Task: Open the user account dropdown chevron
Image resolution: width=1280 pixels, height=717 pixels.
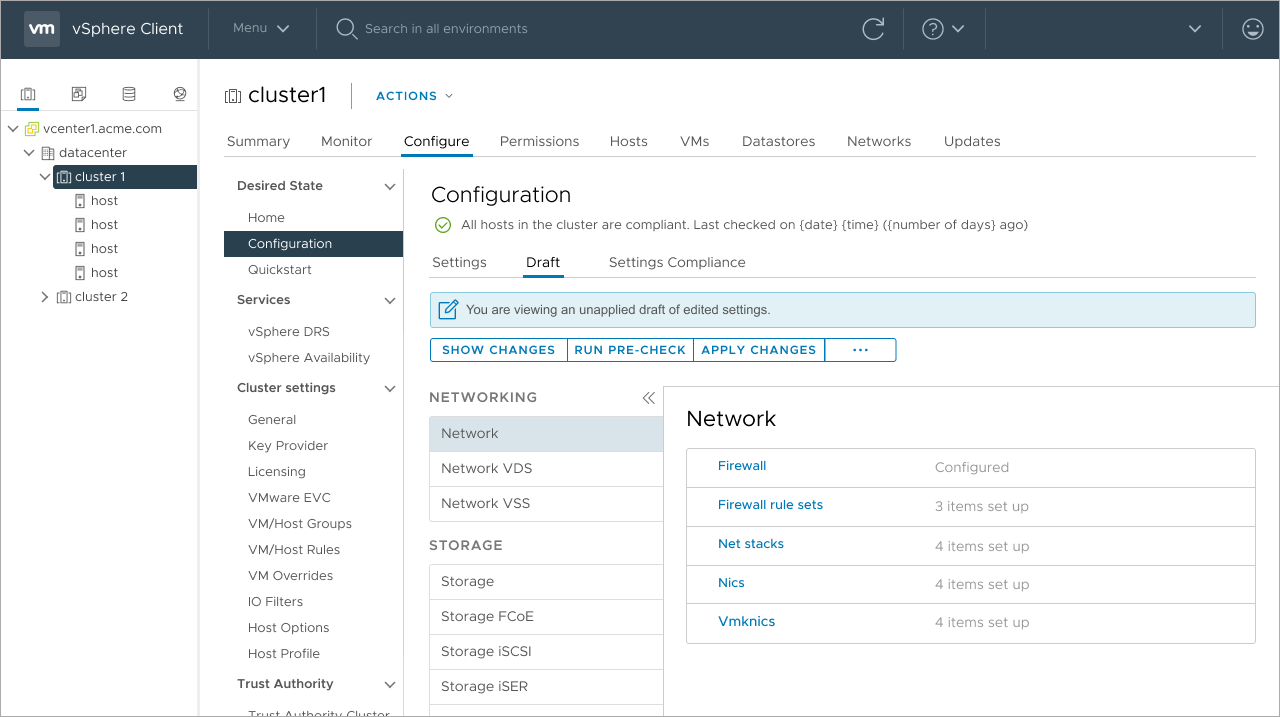Action: pyautogui.click(x=1195, y=29)
